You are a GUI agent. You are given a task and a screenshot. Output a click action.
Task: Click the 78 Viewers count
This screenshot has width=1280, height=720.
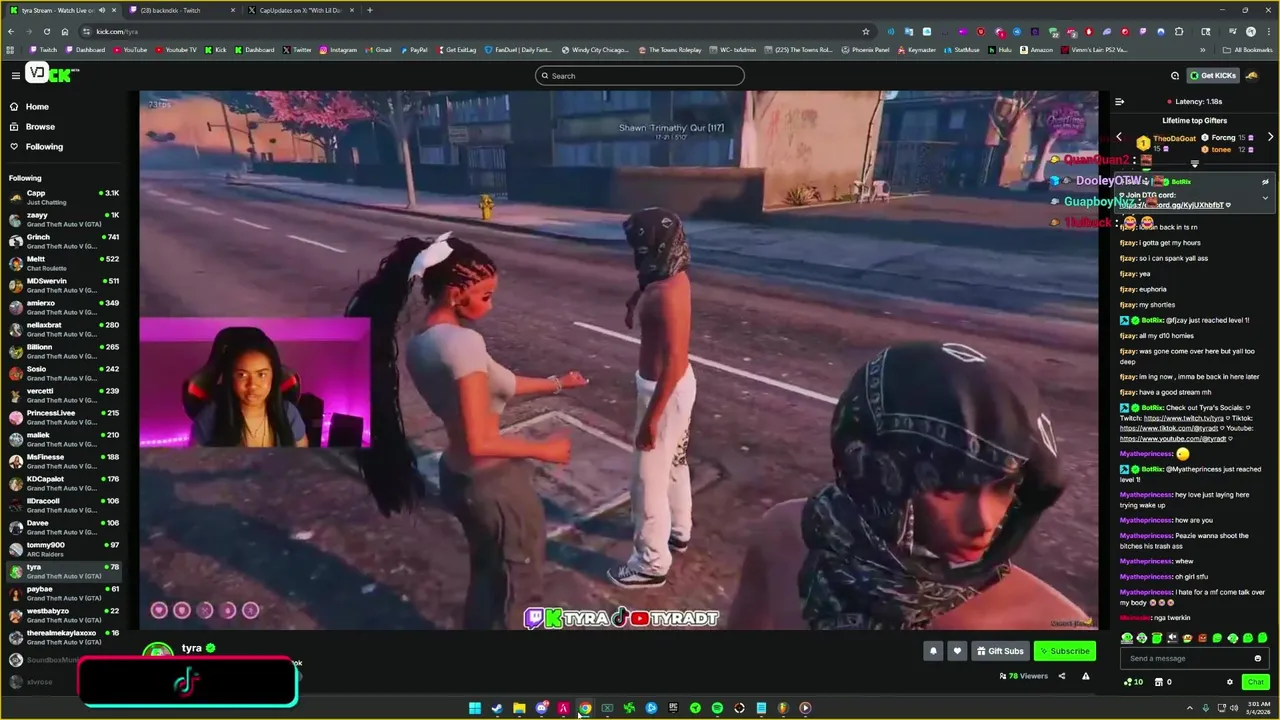click(x=1023, y=676)
